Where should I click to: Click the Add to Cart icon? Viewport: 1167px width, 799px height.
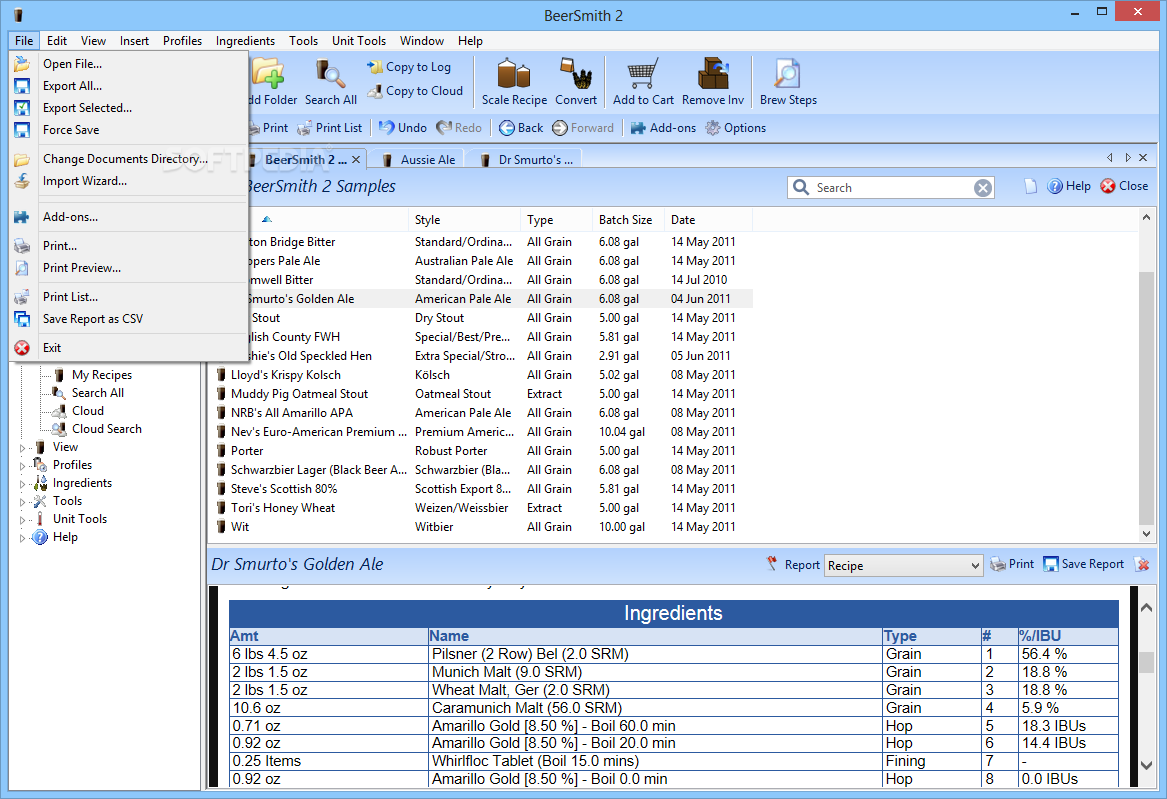[643, 82]
